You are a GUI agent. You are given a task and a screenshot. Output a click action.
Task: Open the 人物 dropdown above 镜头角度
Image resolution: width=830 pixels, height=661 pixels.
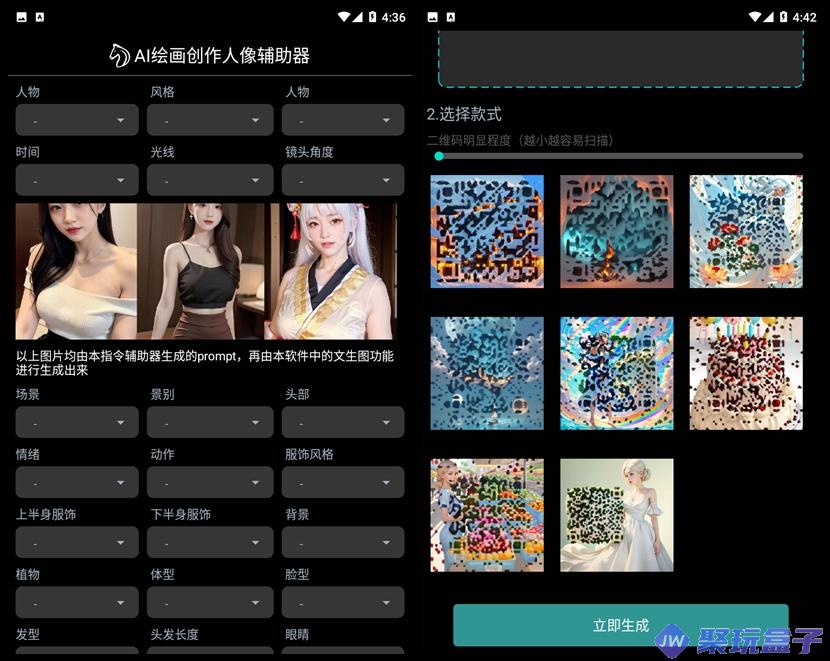(x=343, y=120)
